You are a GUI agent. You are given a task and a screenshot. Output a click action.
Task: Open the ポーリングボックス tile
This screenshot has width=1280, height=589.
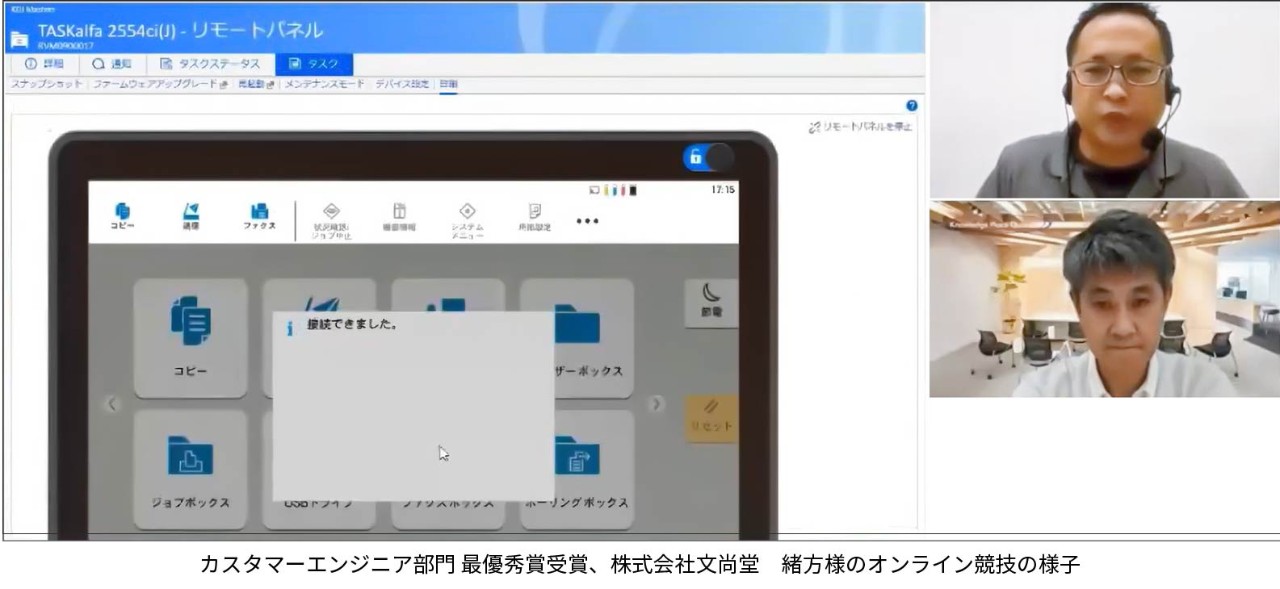coord(577,470)
